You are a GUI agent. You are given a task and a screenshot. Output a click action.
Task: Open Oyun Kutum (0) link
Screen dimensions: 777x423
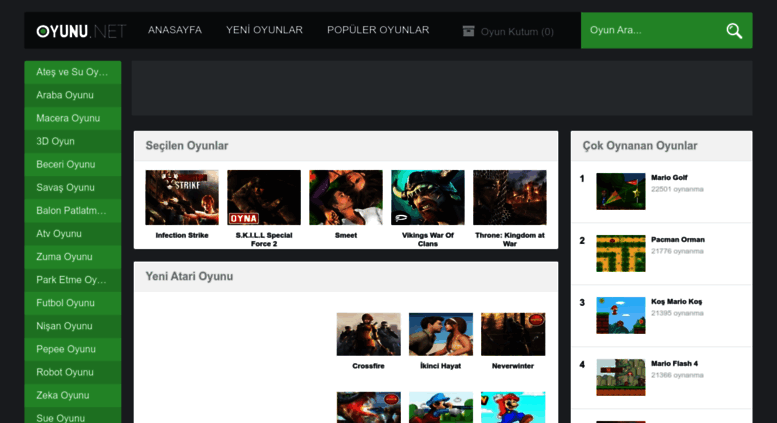tap(517, 32)
